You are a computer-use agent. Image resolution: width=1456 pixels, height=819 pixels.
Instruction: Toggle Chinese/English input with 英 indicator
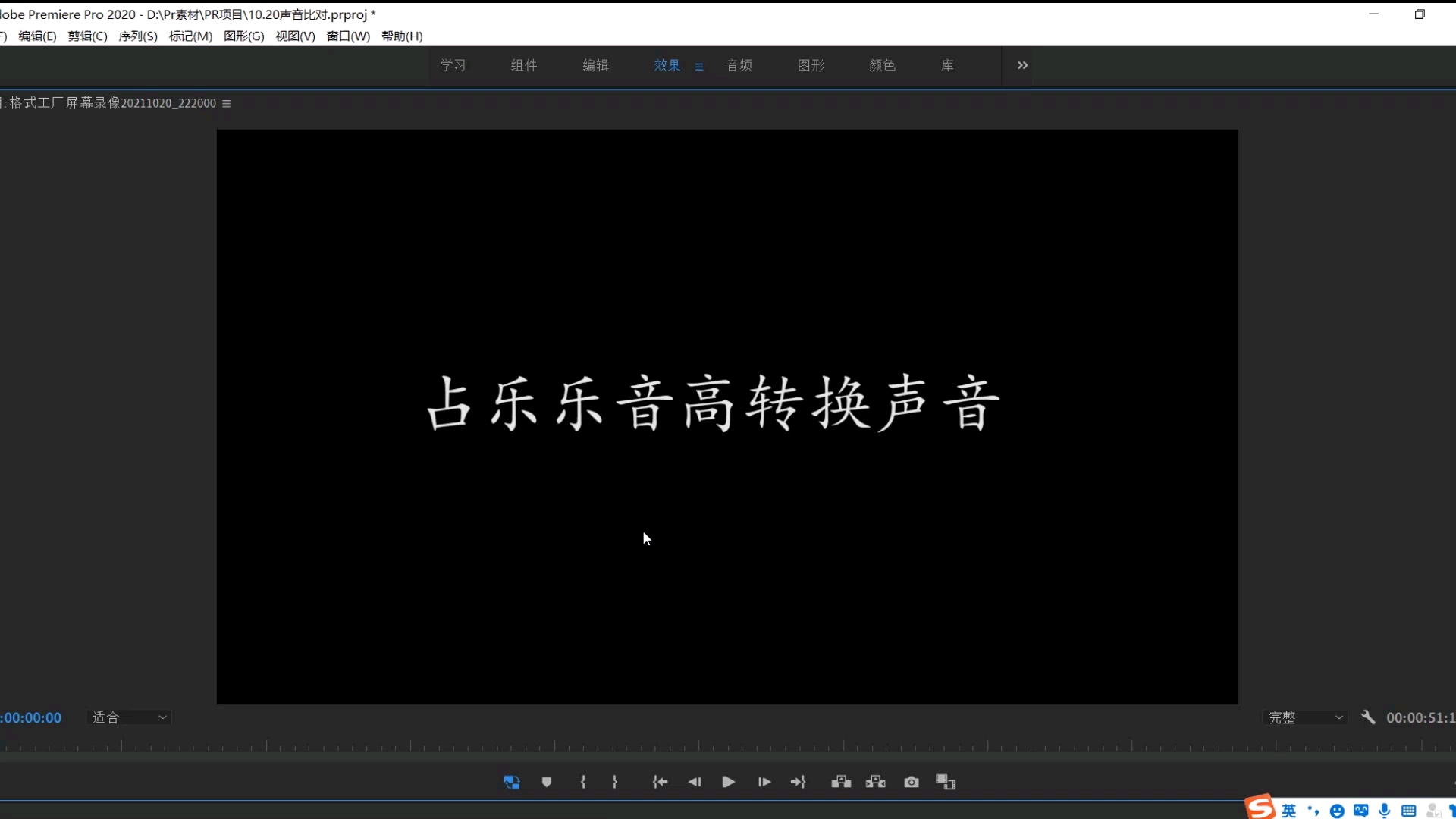(x=1290, y=811)
